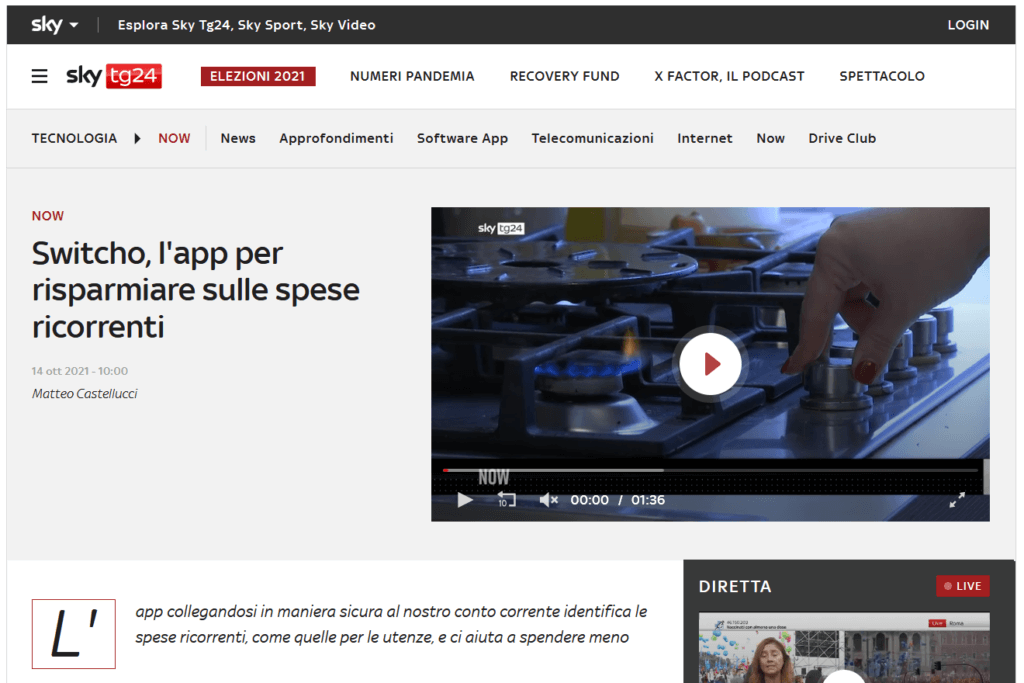Click the NOW category label above headline
1024x683 pixels.
pyautogui.click(x=48, y=216)
